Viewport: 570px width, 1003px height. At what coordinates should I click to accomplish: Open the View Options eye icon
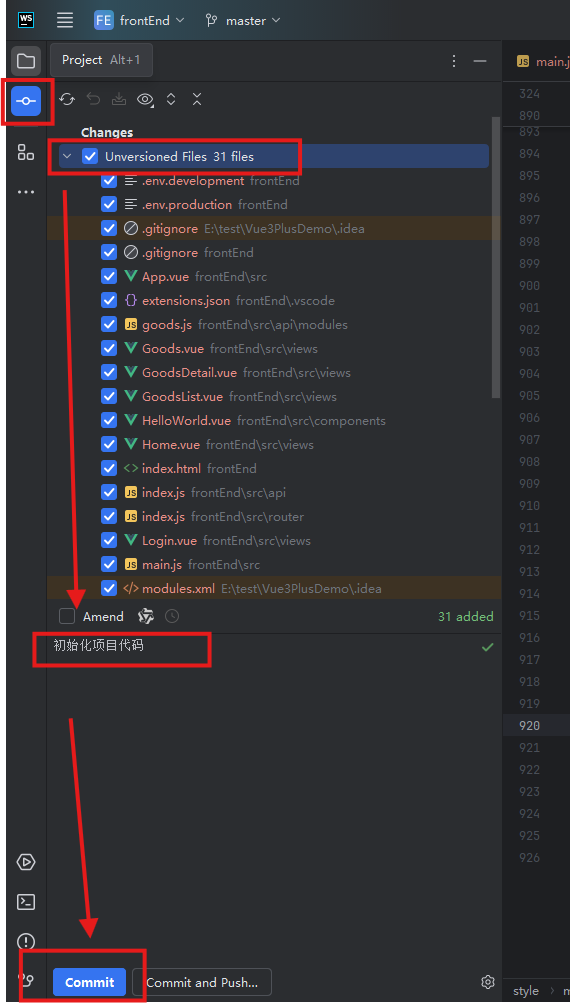click(x=145, y=99)
